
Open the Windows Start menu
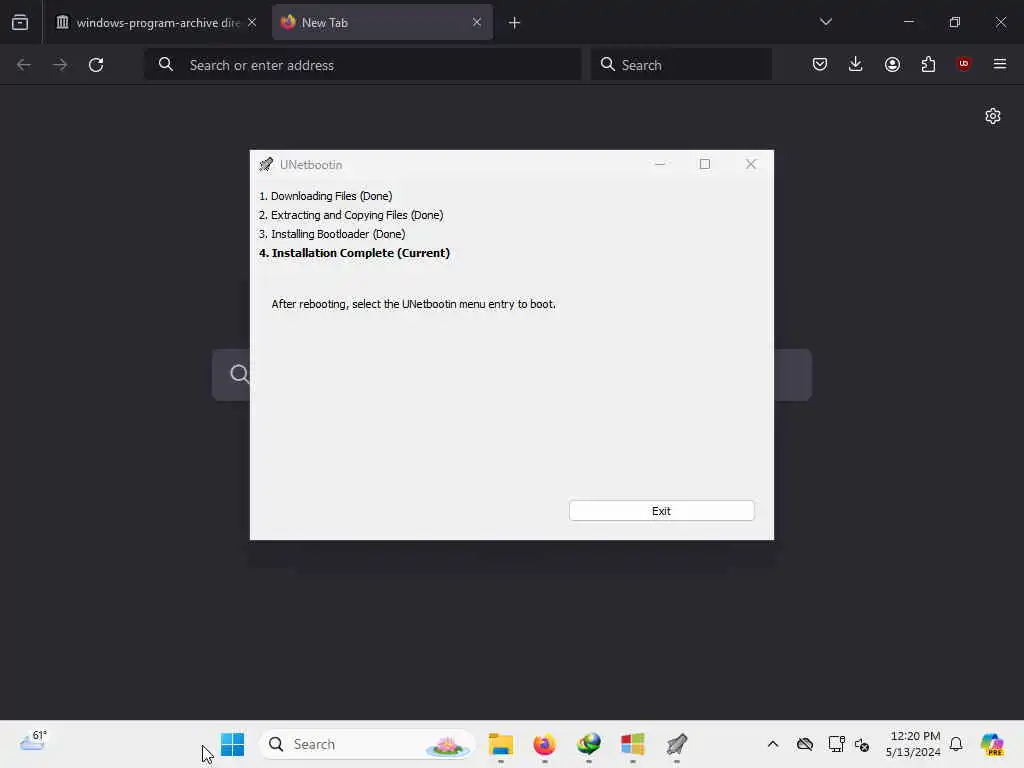pos(232,744)
